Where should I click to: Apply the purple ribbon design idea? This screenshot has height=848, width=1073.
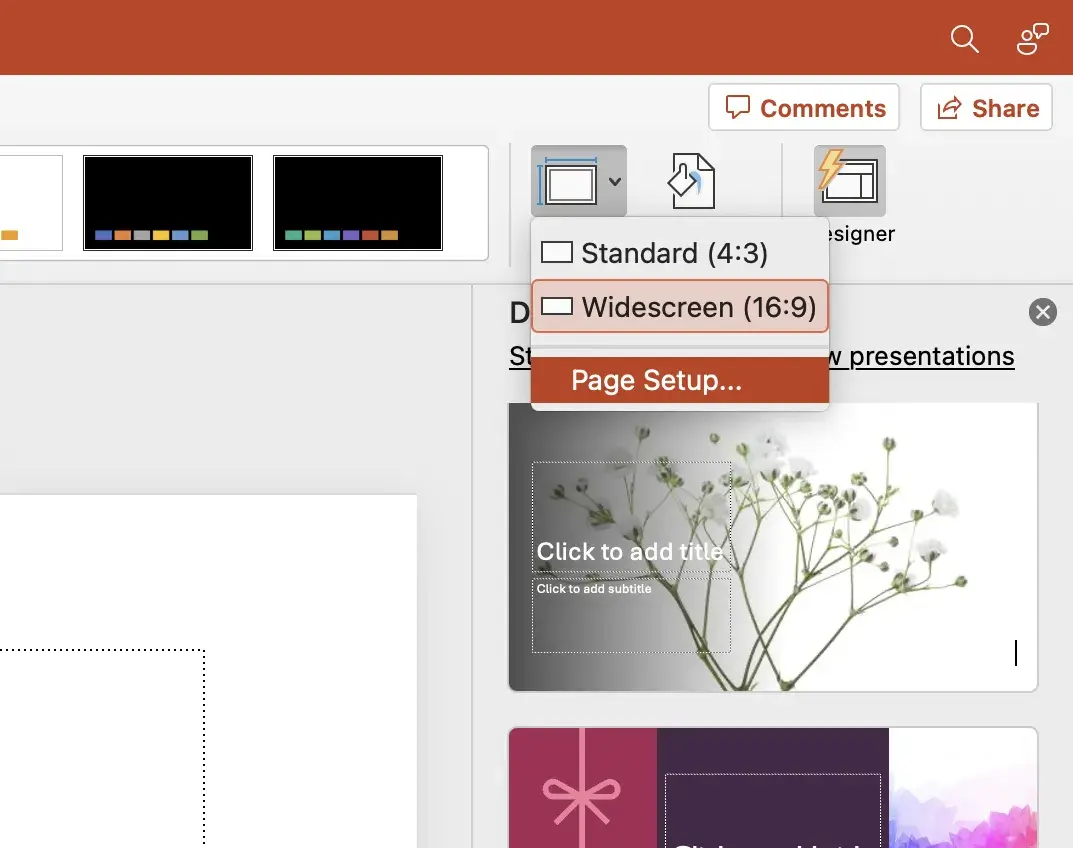point(772,790)
